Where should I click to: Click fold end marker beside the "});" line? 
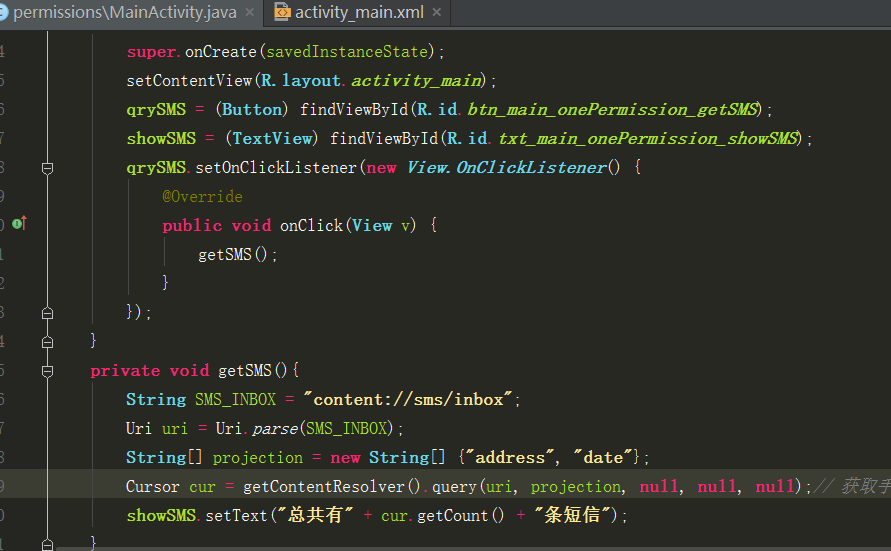coord(48,313)
